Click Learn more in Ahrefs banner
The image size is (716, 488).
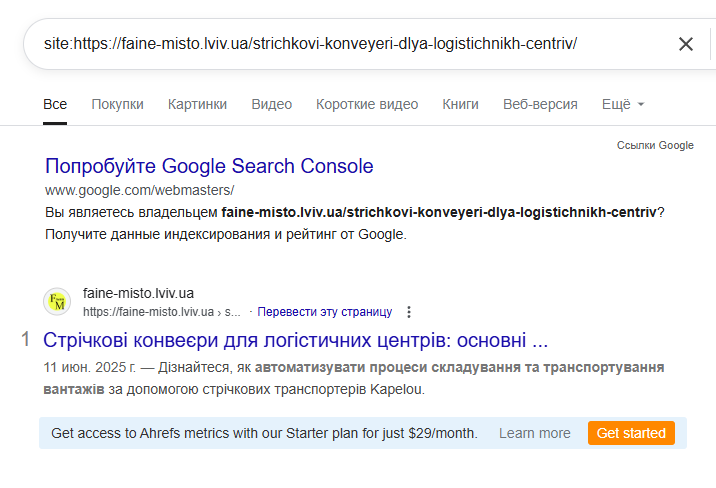(x=534, y=433)
